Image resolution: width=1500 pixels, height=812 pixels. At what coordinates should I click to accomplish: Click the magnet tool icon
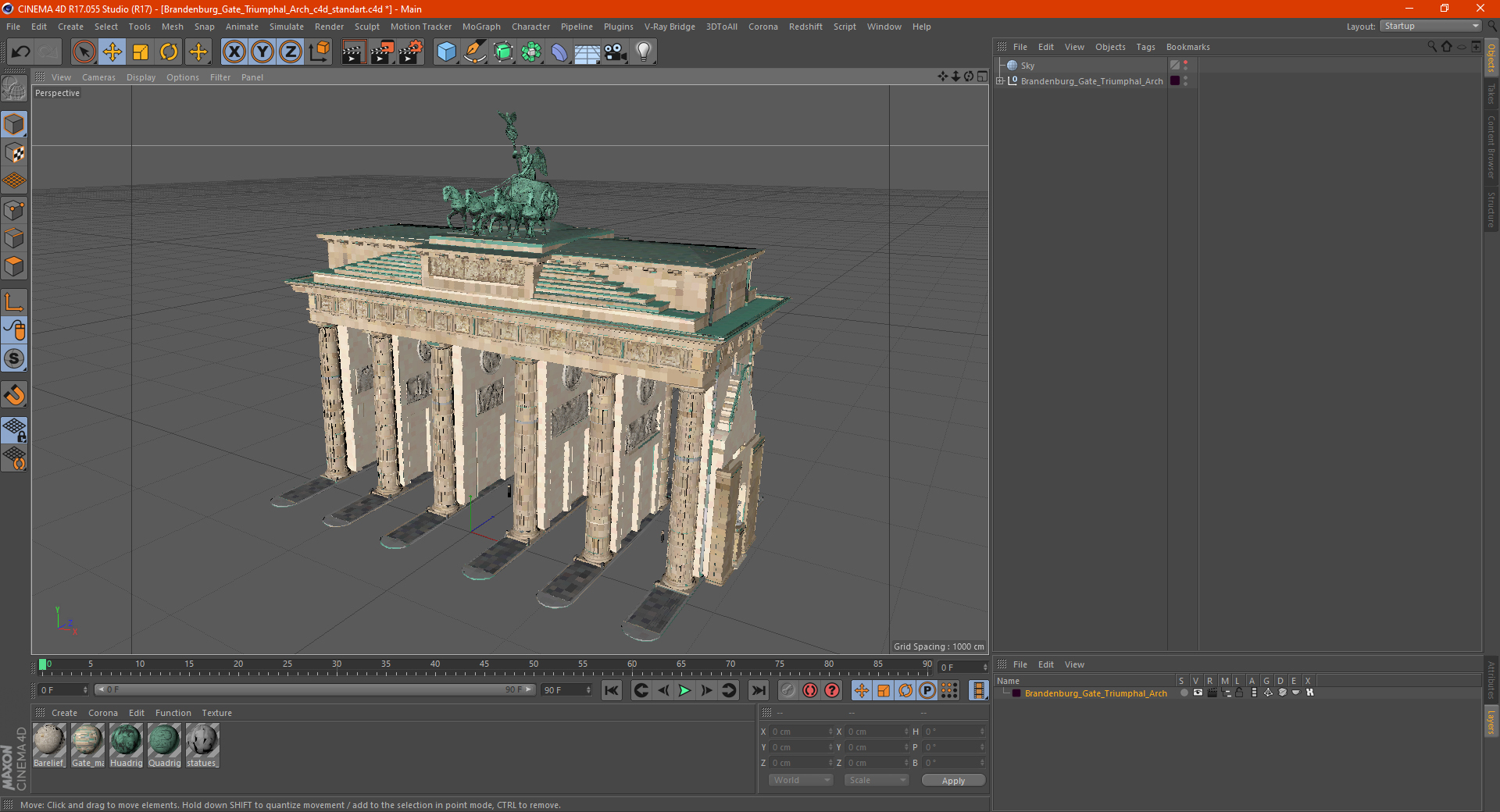14,395
